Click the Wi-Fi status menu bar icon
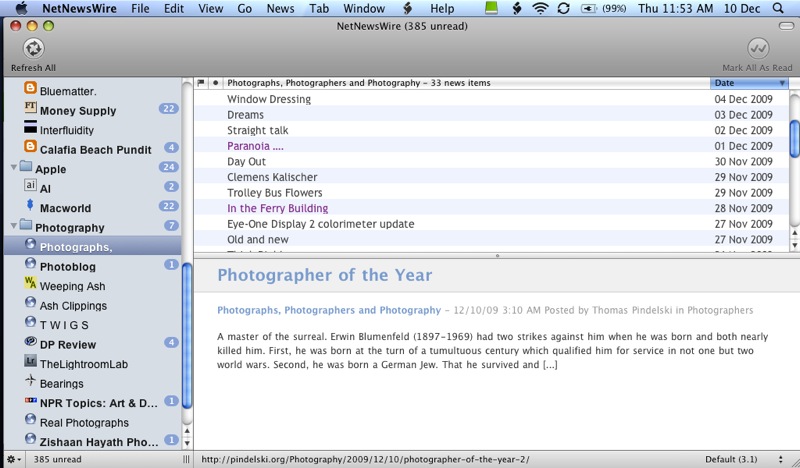 pos(540,8)
